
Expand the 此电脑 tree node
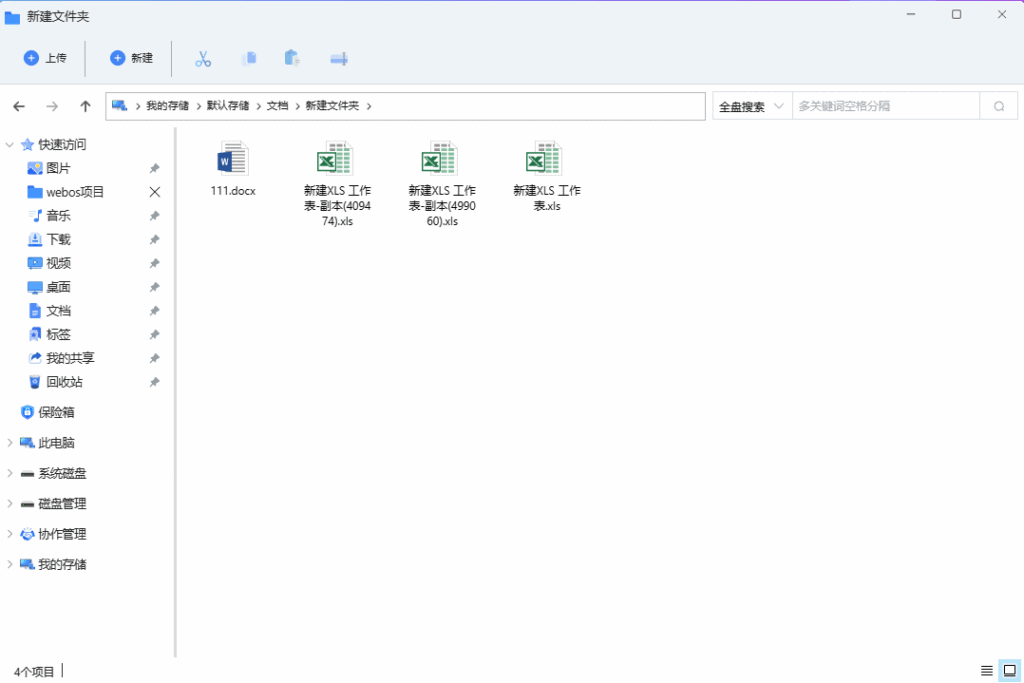(10, 443)
